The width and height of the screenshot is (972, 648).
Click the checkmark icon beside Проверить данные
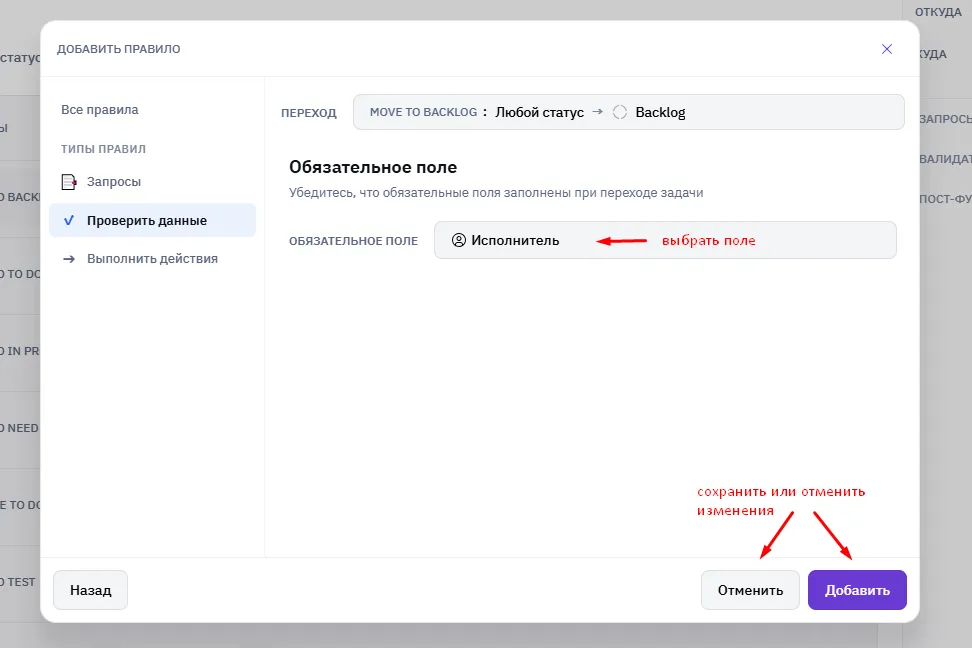click(x=69, y=220)
